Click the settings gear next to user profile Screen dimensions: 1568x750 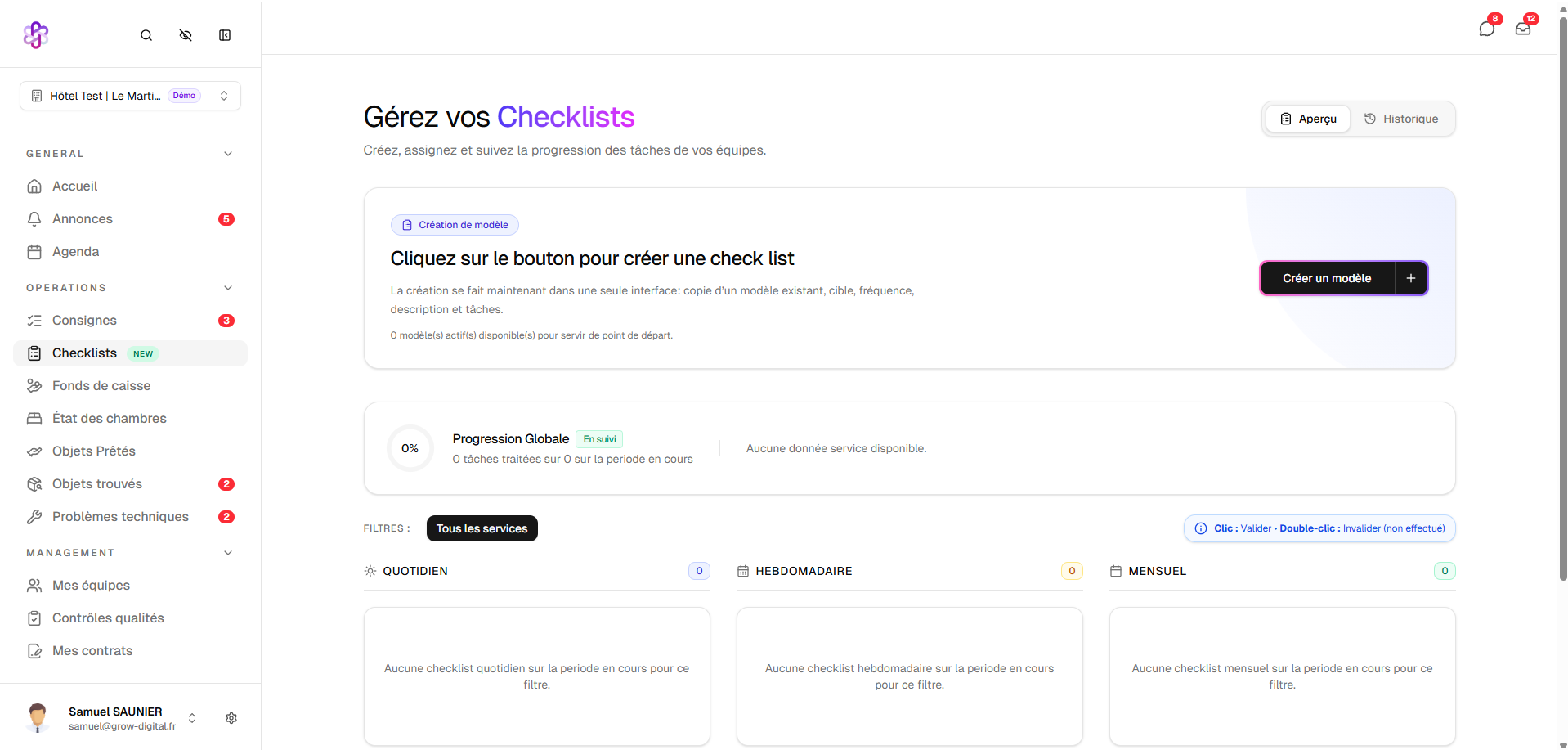[x=231, y=718]
